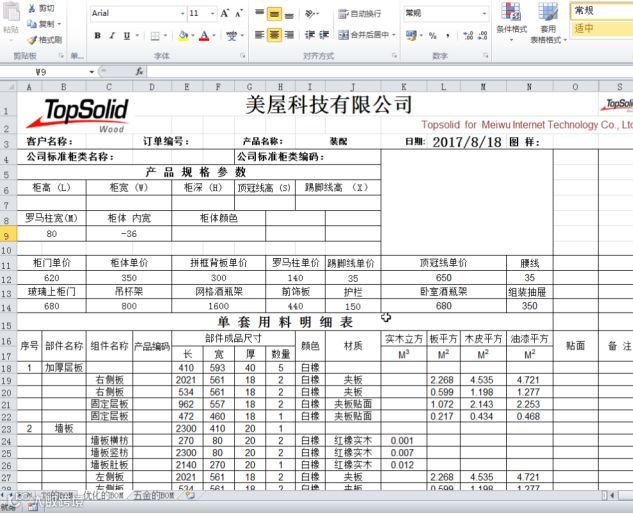Viewport: 633px width, 514px height.
Task: Open the clipboard group dialog launcher
Action: click(62, 56)
